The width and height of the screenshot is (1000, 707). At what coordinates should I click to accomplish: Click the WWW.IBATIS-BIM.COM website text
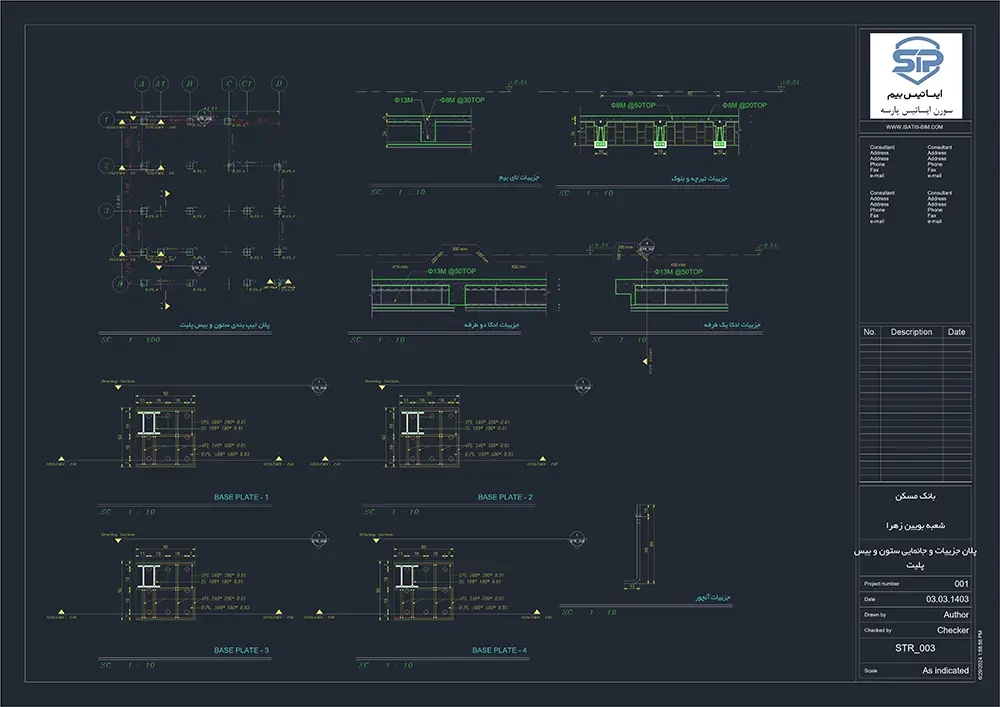[914, 127]
